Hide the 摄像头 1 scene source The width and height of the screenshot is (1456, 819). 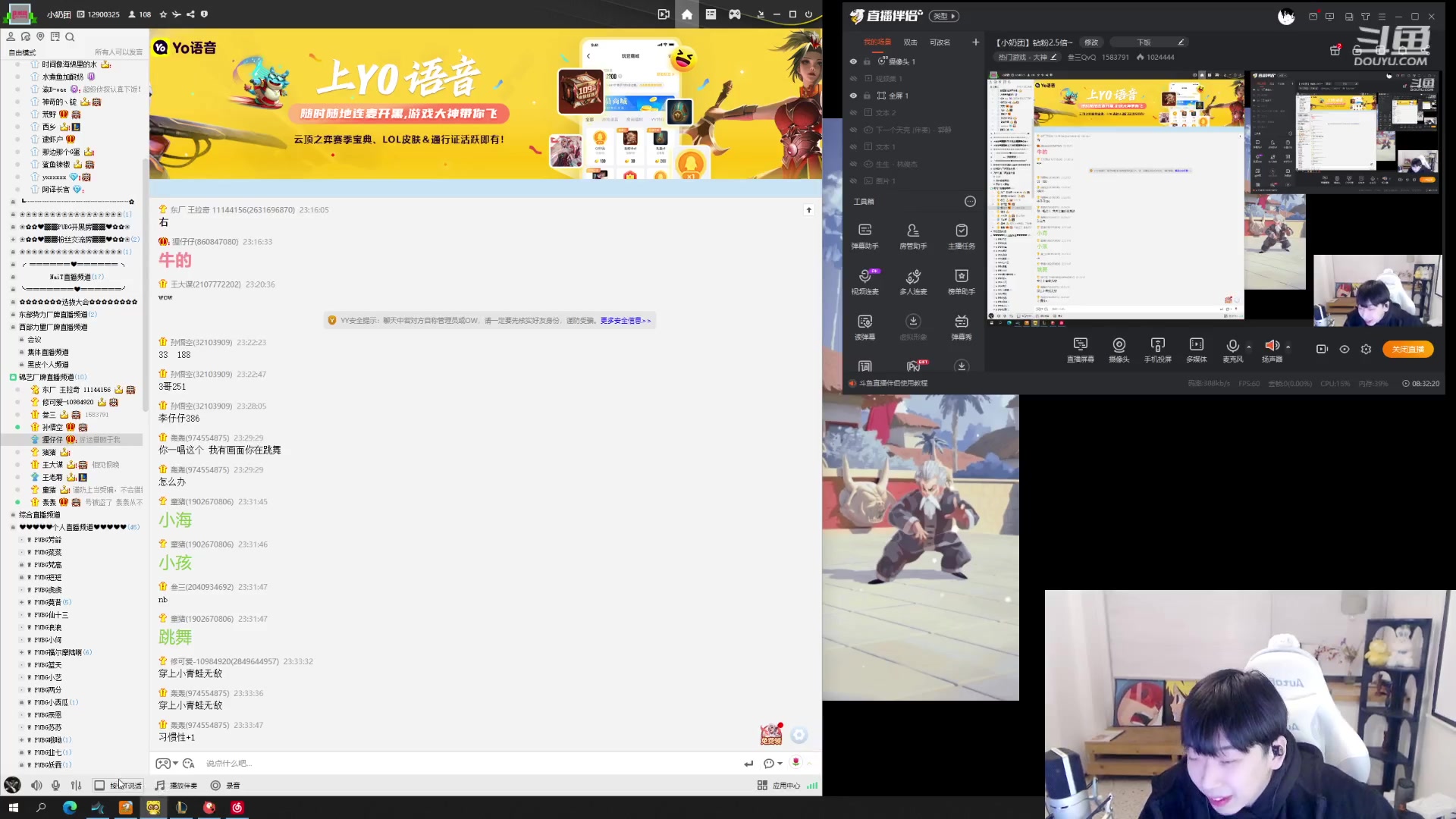point(853,61)
